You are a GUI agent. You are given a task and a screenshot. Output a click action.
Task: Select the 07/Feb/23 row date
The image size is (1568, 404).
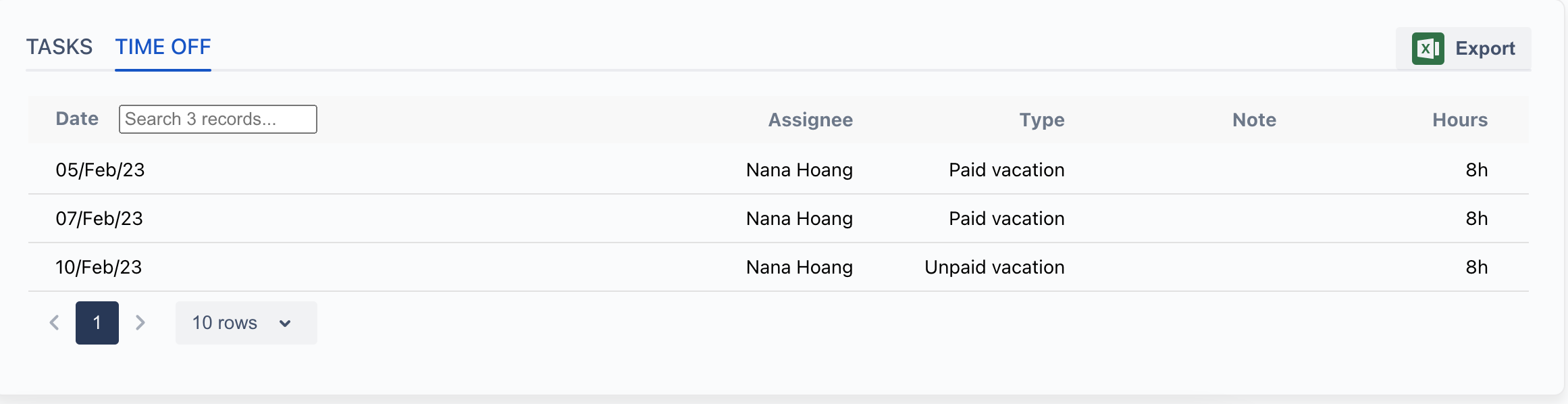[99, 218]
